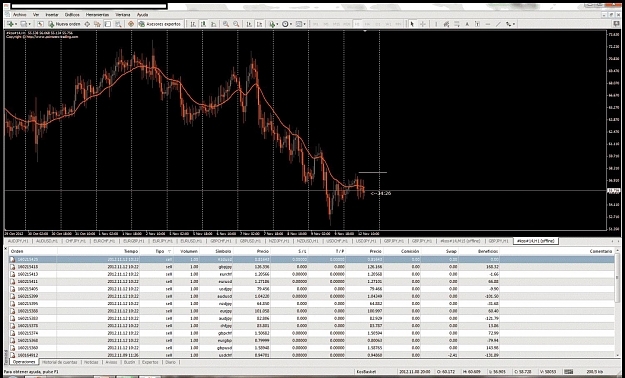Screen dimensions: 625x378
Task: Open the Noticias terminal tab
Action: [91, 362]
